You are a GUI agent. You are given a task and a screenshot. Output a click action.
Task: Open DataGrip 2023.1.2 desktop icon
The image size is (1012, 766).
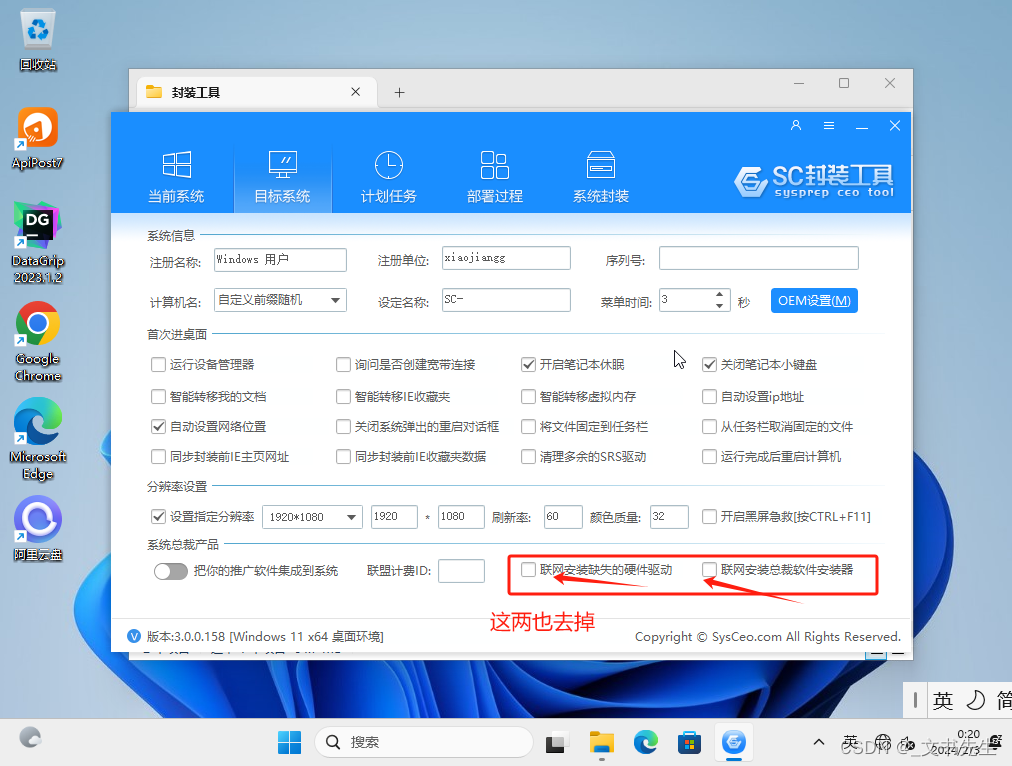38,244
